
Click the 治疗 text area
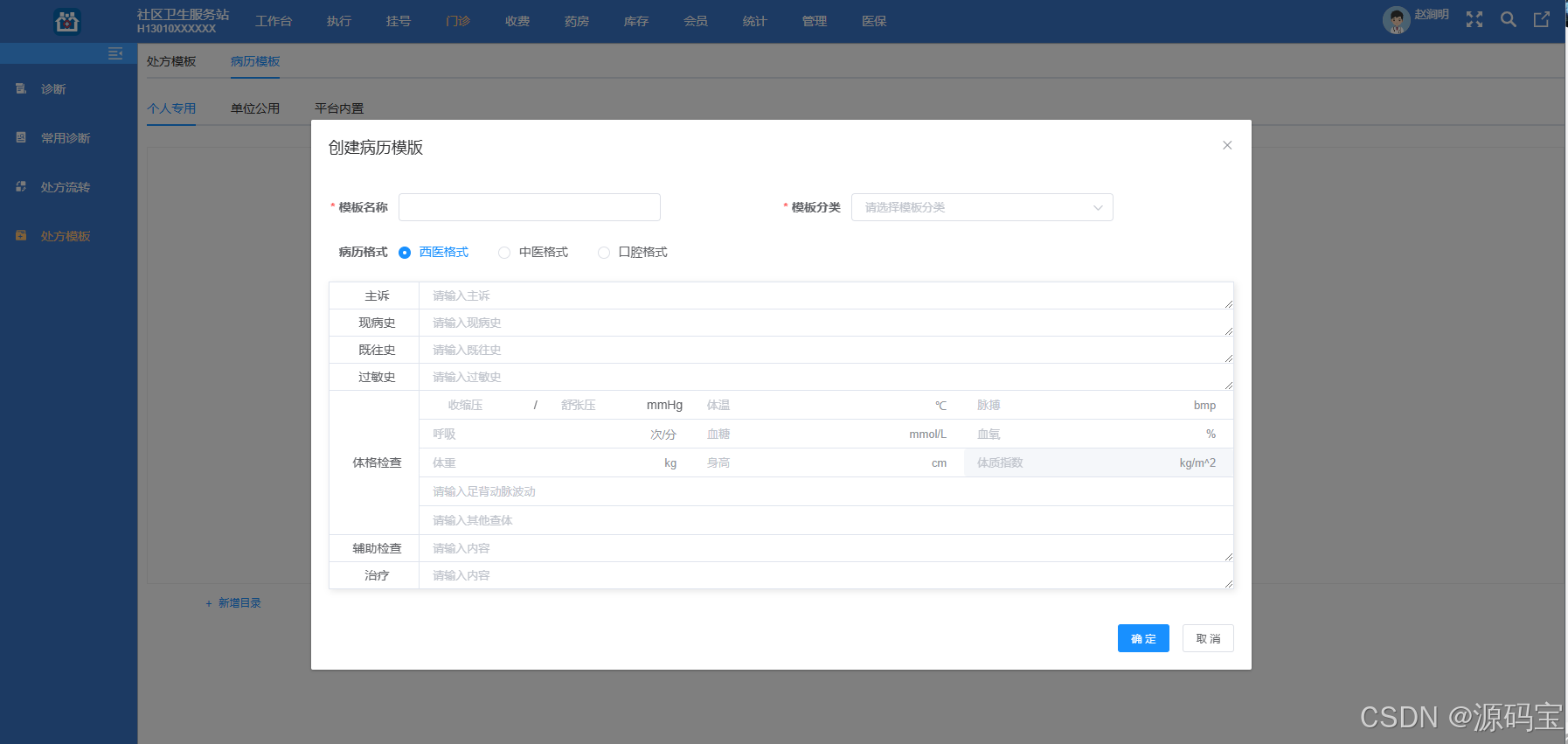tap(826, 575)
